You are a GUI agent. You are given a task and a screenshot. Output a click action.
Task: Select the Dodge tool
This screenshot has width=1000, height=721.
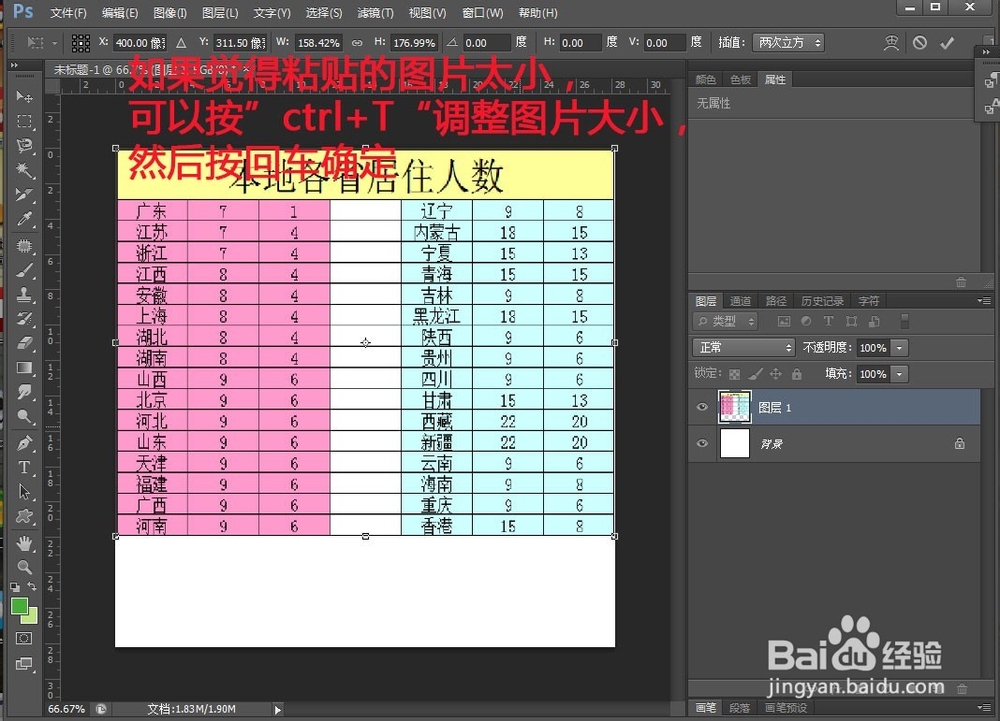pyautogui.click(x=24, y=417)
